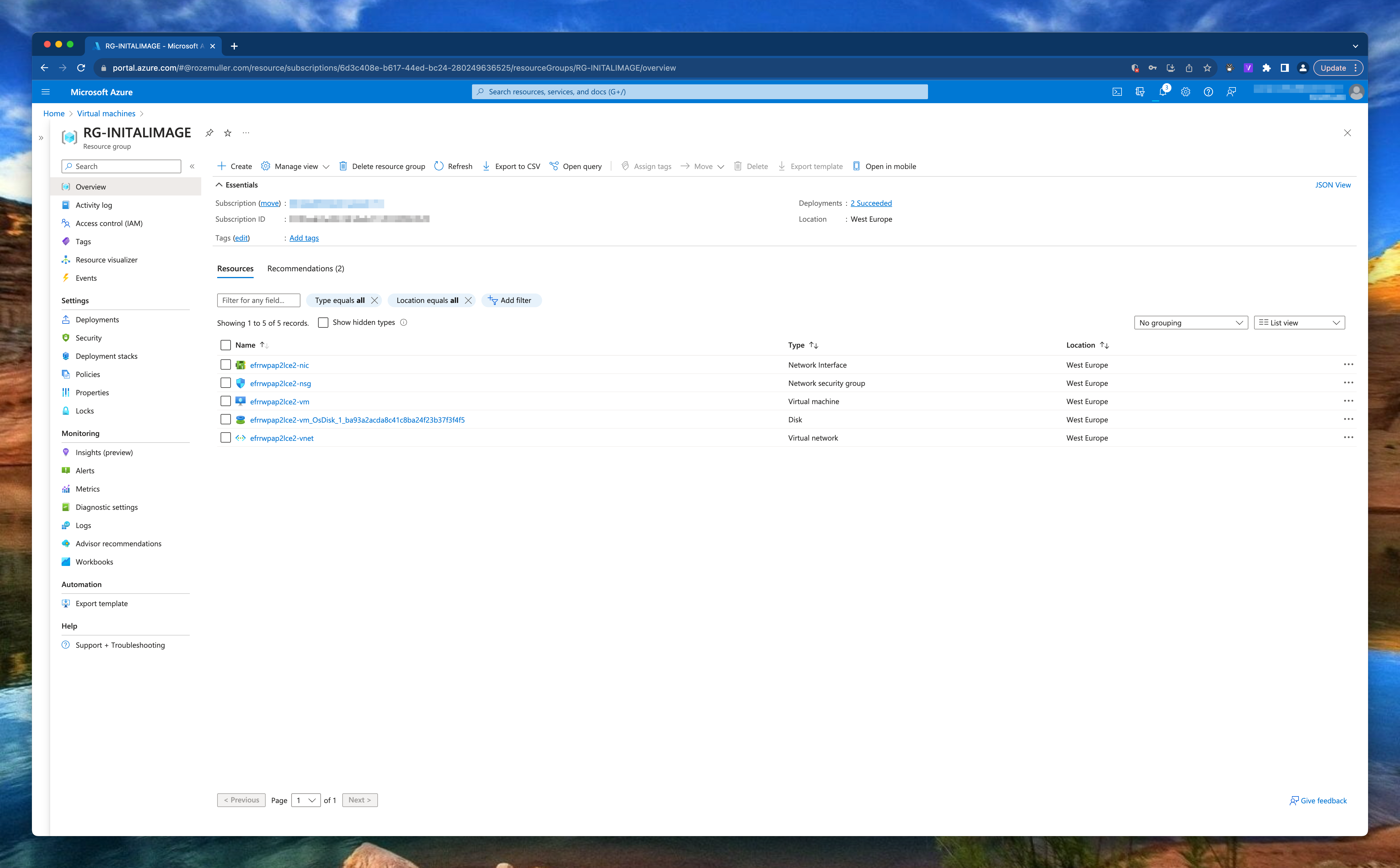
Task: Click the Refresh toolbar button
Action: point(453,166)
